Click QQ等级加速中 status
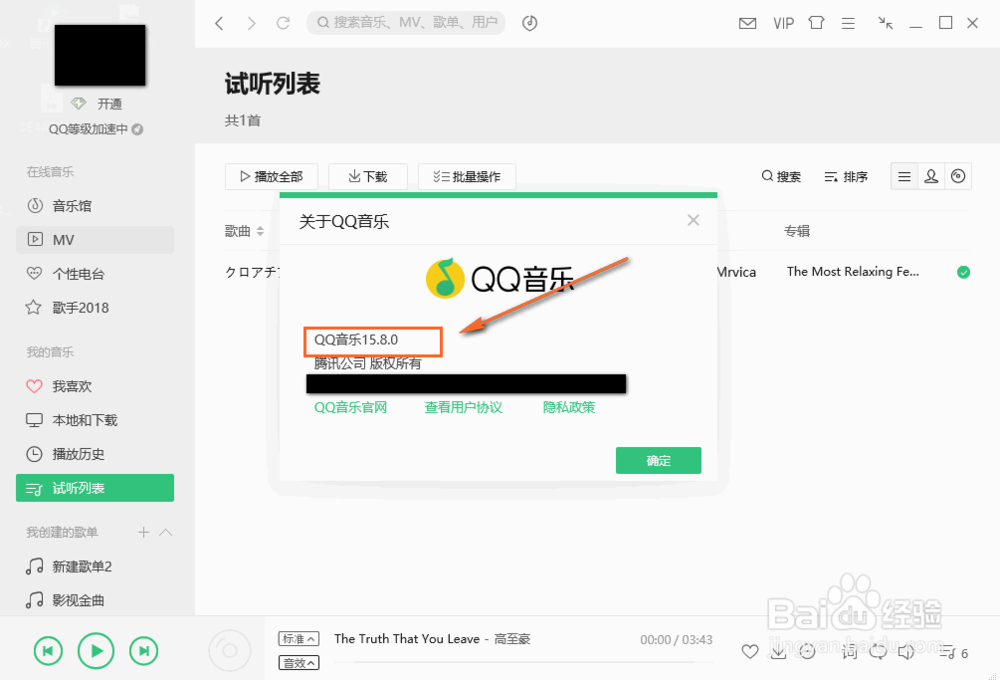This screenshot has width=1000, height=680. point(95,129)
